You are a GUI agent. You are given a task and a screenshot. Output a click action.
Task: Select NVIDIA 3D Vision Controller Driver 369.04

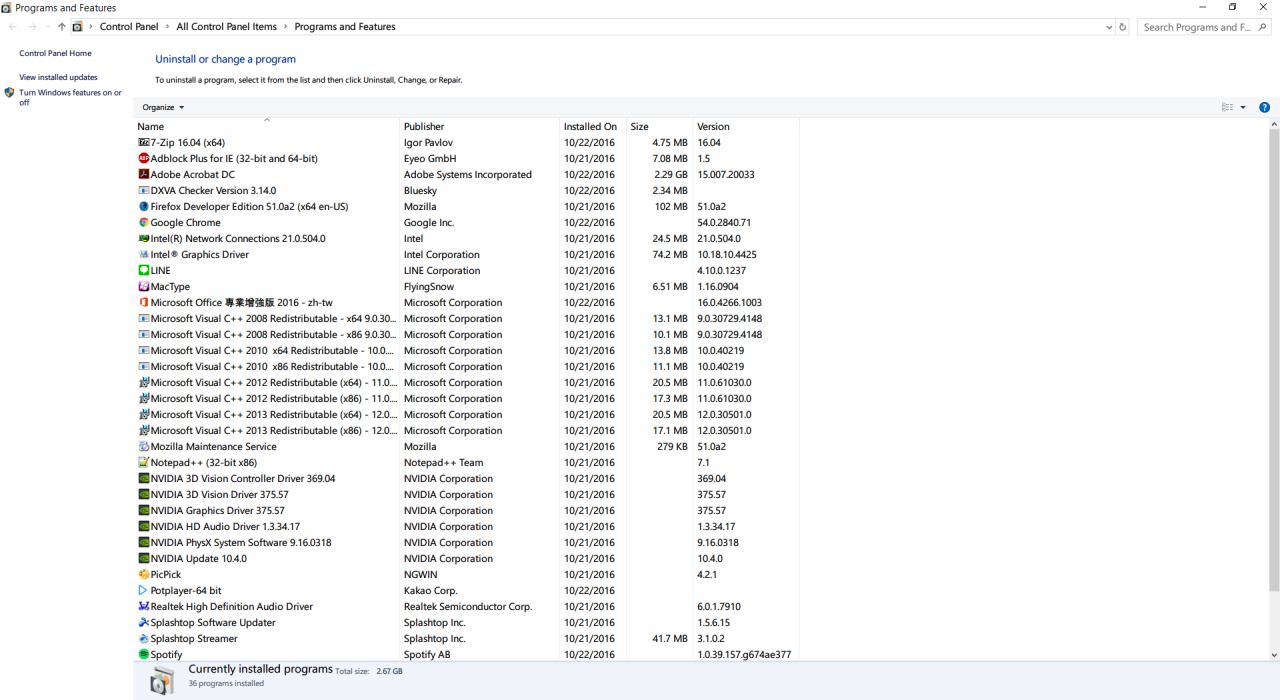pos(468,479)
